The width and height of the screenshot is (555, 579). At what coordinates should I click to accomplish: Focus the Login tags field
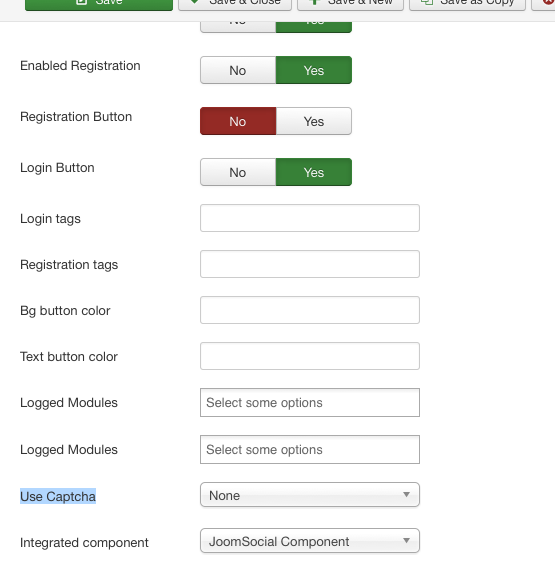(310, 218)
